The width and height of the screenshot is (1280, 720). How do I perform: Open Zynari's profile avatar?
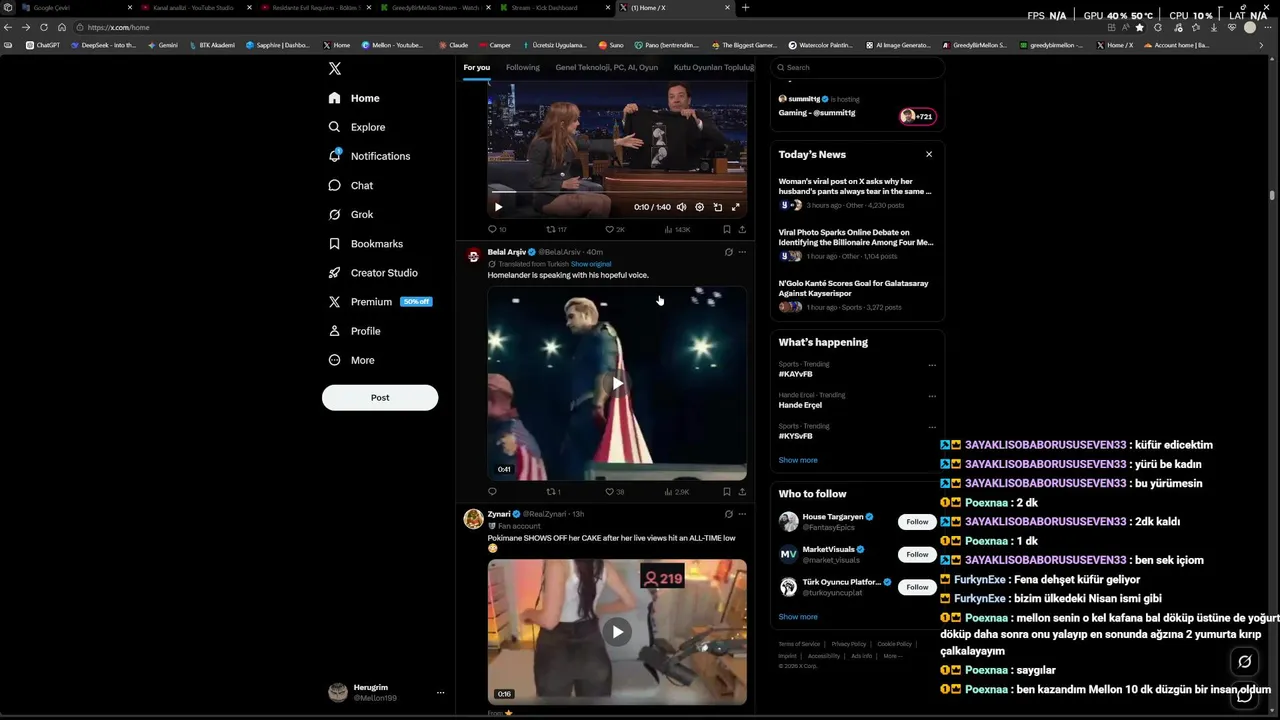473,518
